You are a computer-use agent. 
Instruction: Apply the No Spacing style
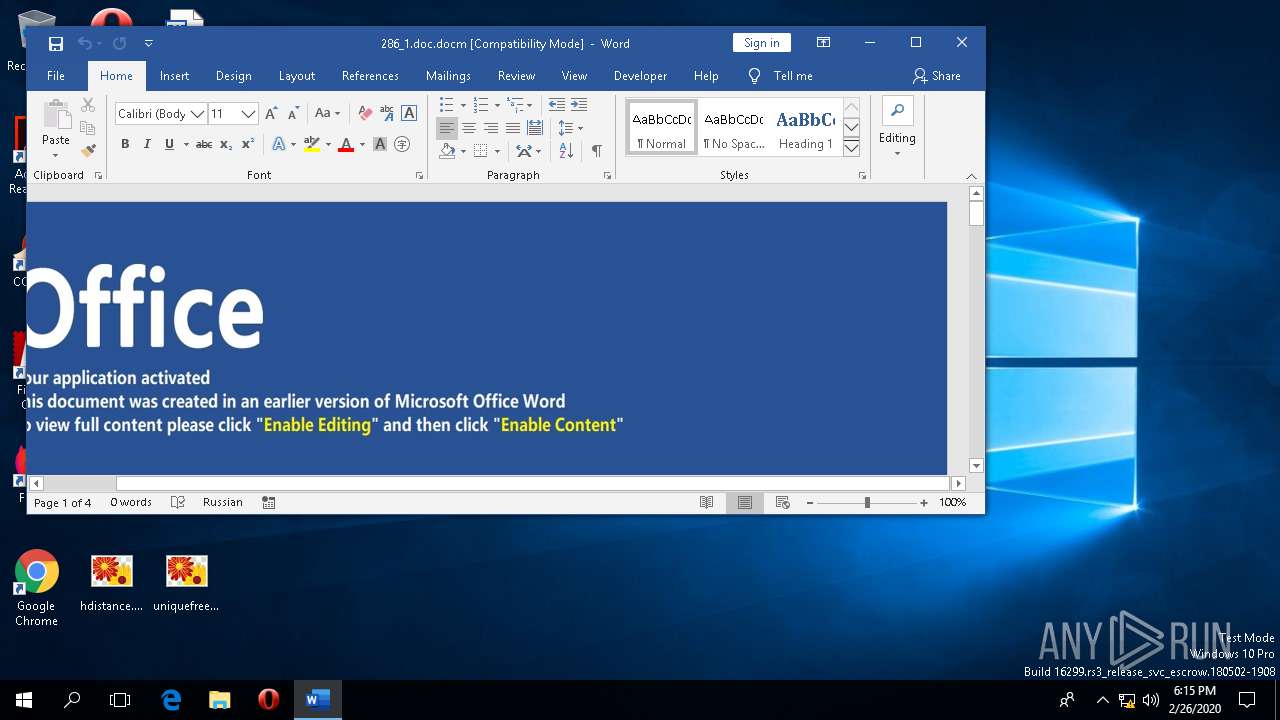click(x=733, y=128)
